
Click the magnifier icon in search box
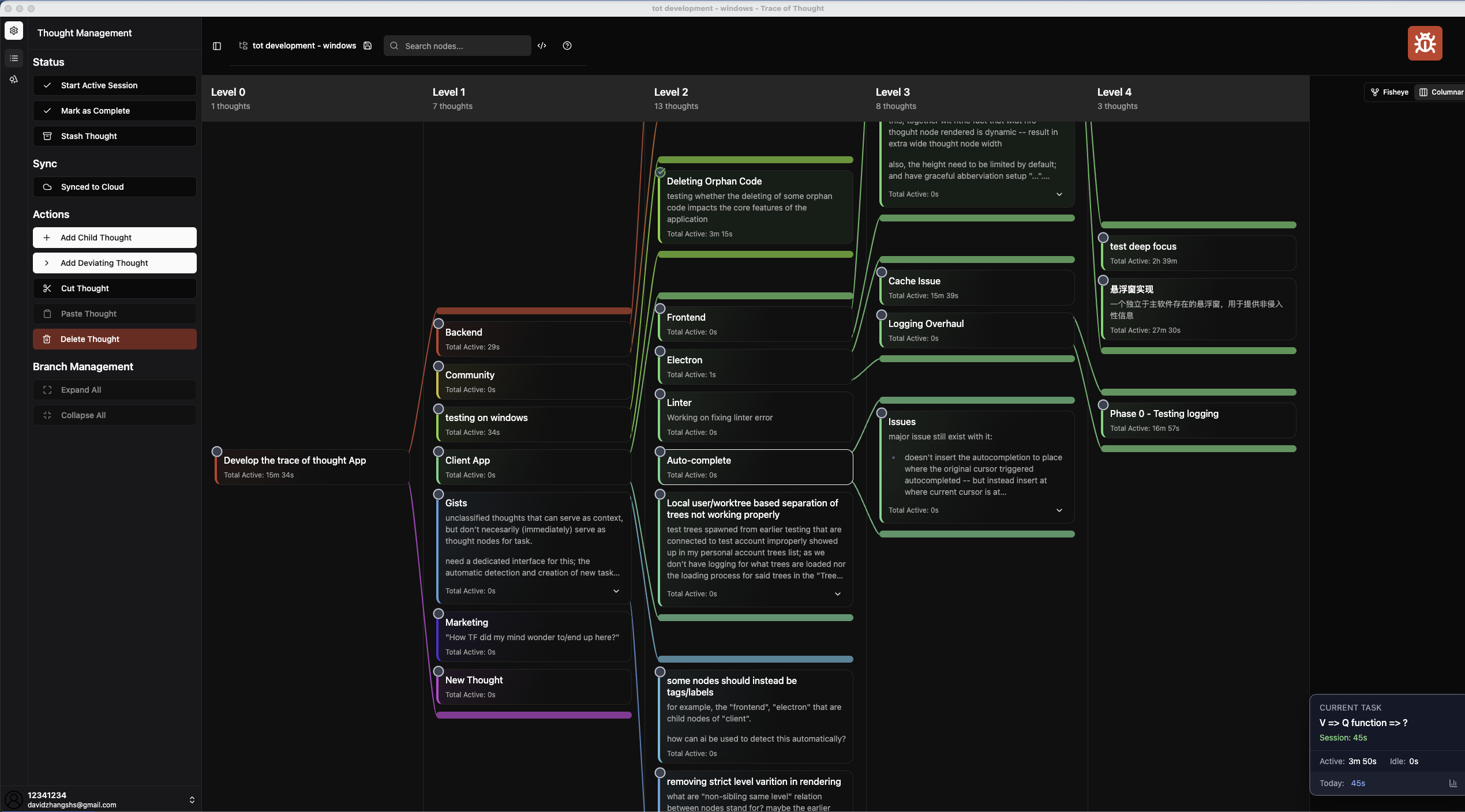pyautogui.click(x=394, y=46)
